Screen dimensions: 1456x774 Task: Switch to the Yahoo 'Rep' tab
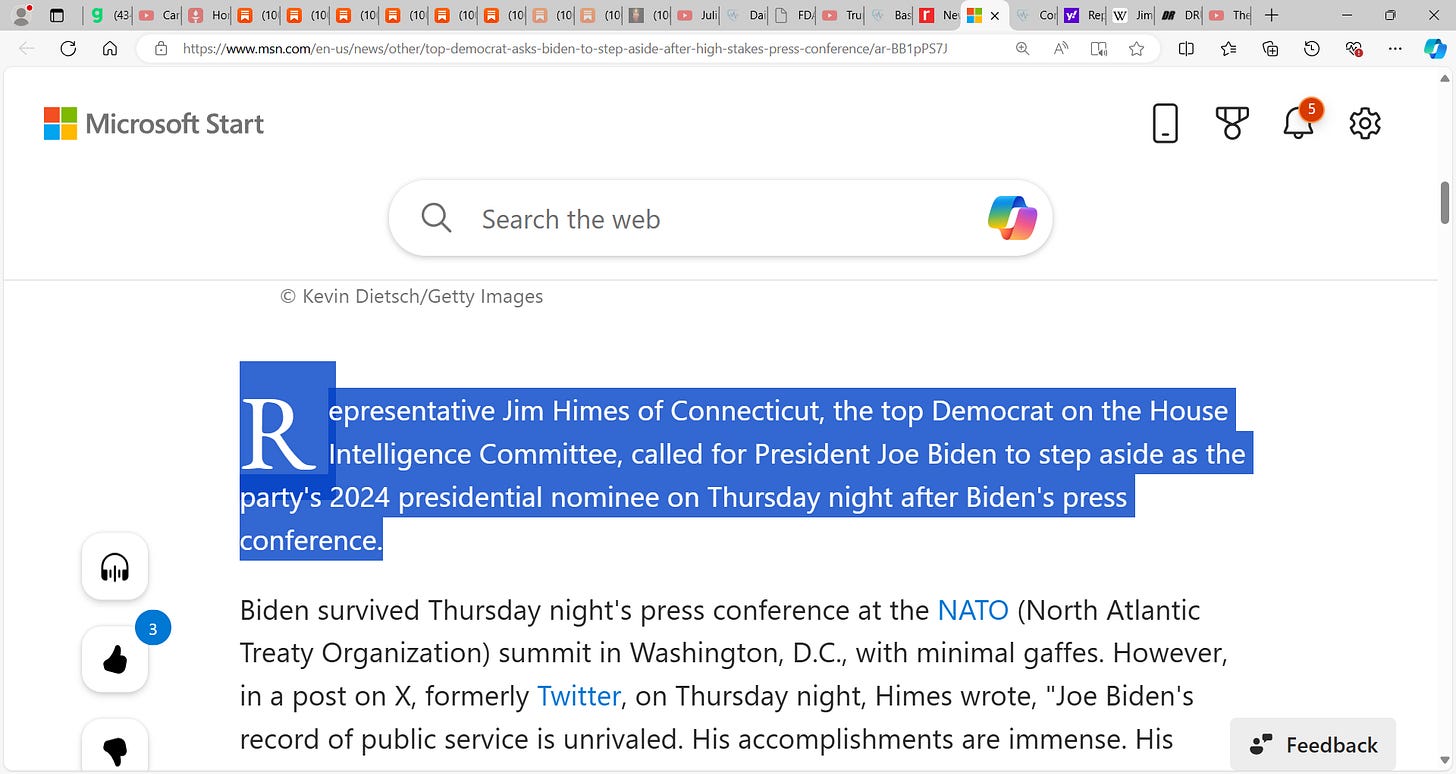pyautogui.click(x=1085, y=15)
